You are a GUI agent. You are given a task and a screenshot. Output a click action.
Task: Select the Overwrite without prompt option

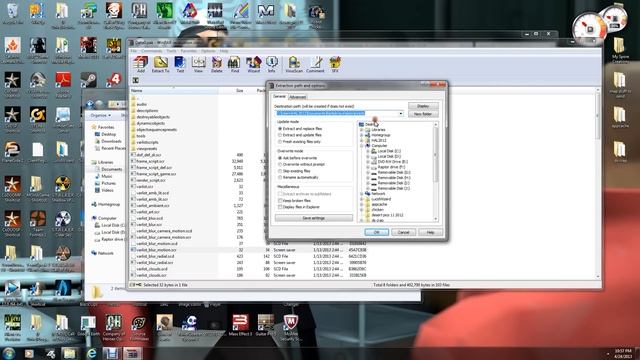[x=301, y=164]
